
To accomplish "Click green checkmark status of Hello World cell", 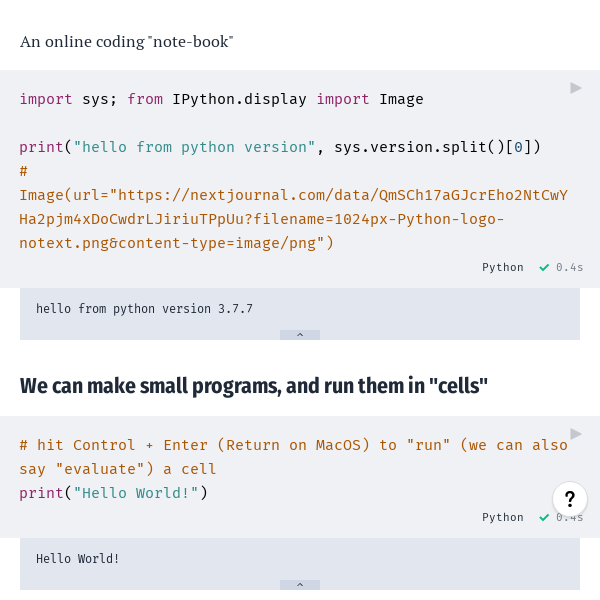I will coord(544,518).
